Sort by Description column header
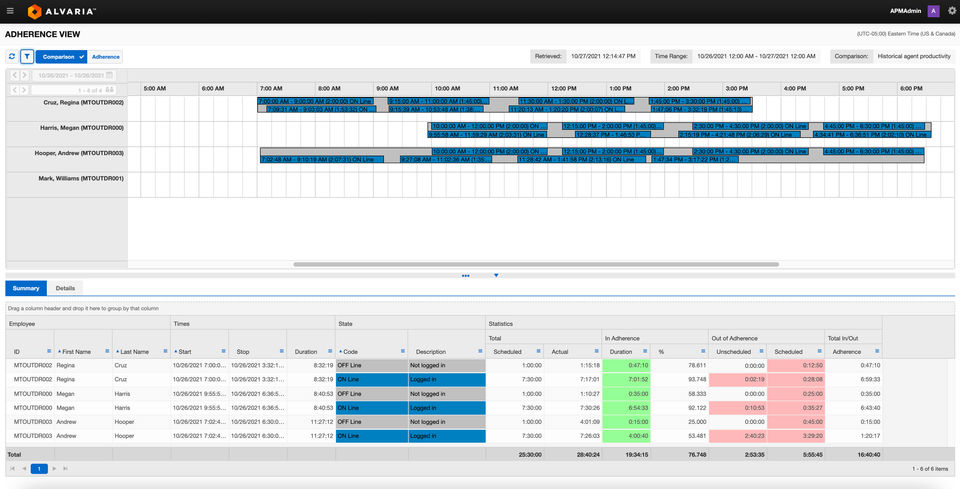Viewport: 960px width, 489px height. click(431, 352)
